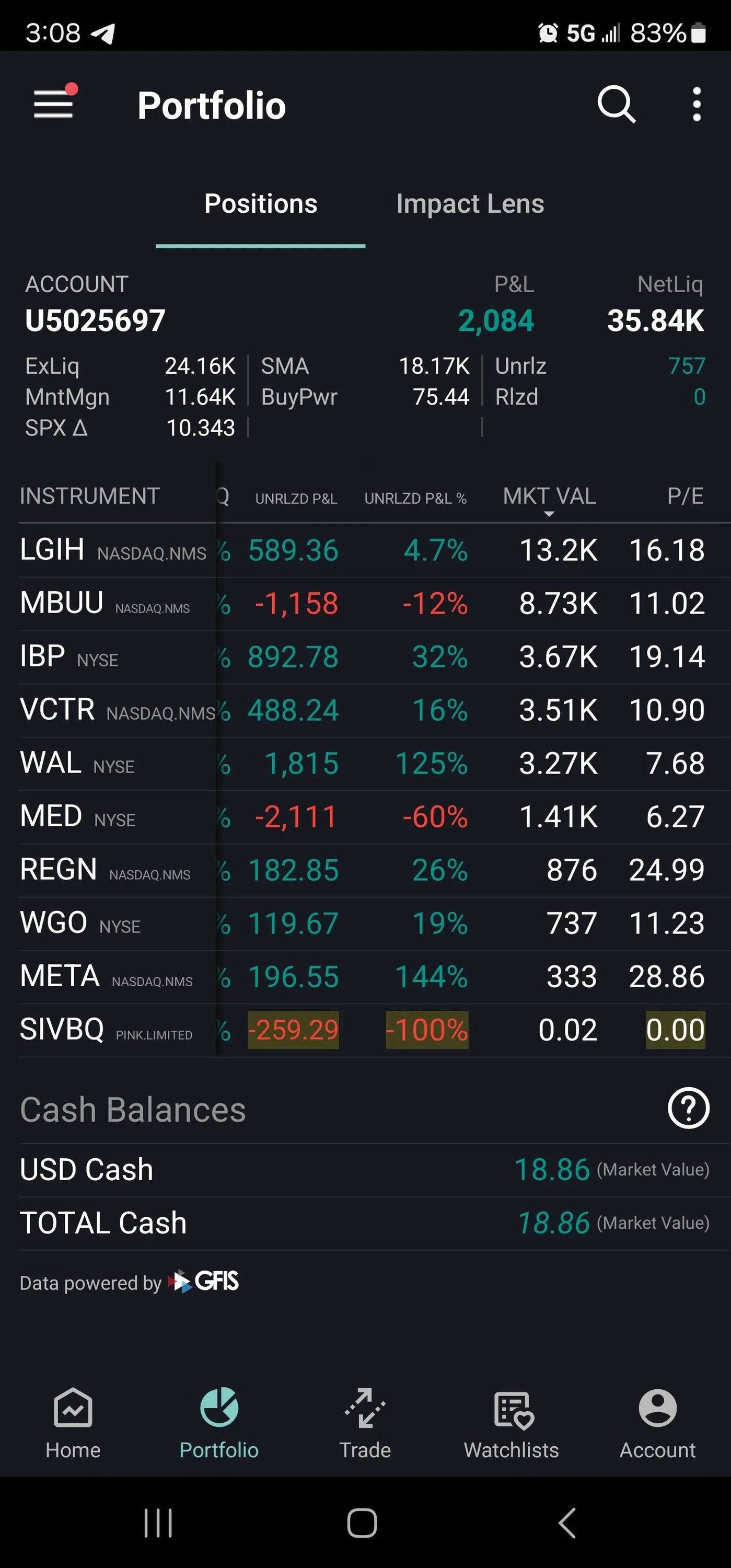Tap Android back arrow
The image size is (731, 1568).
[566, 1523]
